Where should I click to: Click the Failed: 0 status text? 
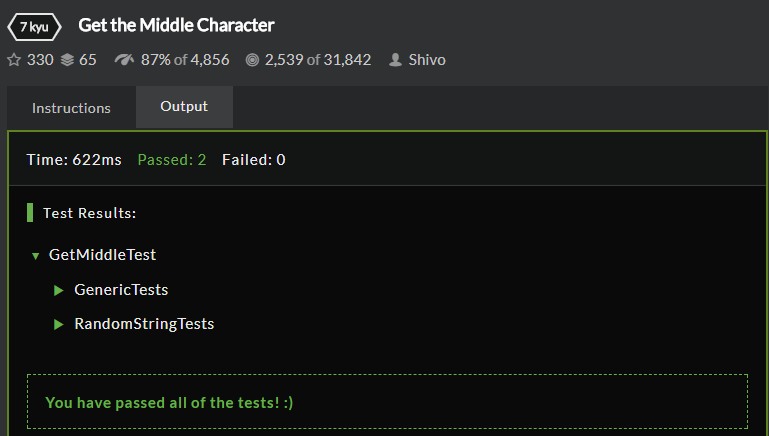pos(253,159)
